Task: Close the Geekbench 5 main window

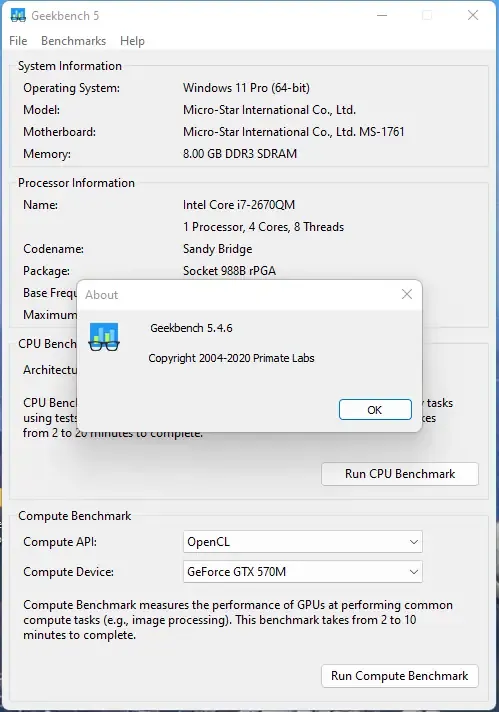Action: point(473,15)
